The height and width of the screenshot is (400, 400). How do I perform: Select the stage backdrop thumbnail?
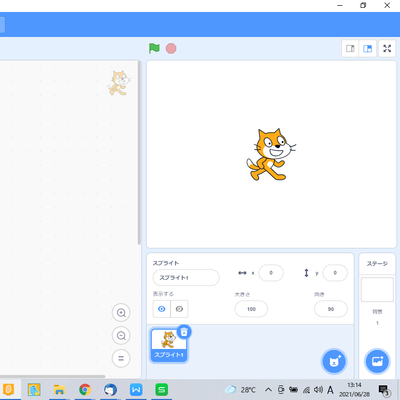(x=377, y=290)
